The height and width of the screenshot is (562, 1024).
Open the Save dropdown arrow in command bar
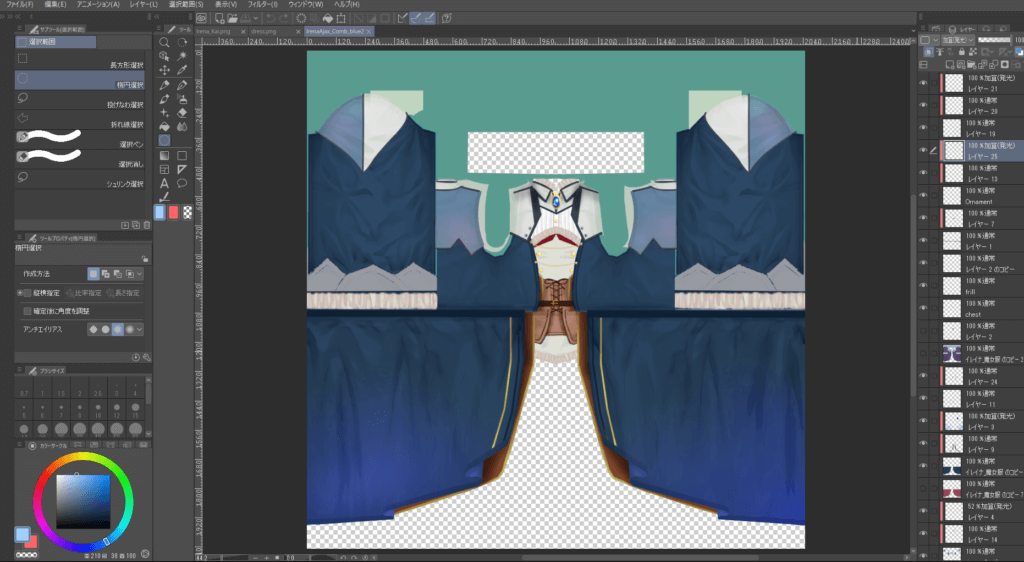[255, 18]
